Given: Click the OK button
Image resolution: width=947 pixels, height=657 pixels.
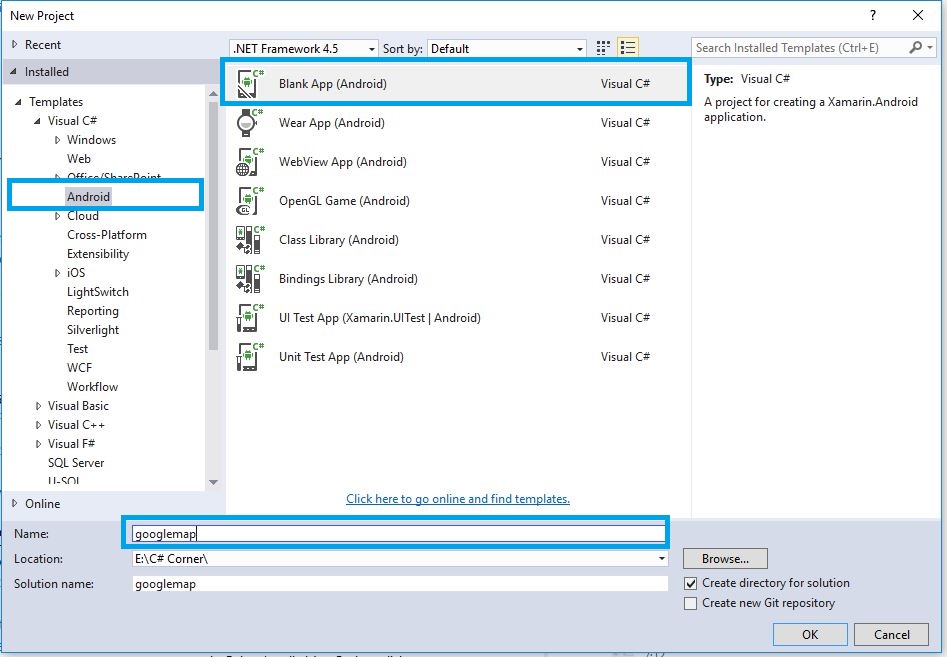Looking at the screenshot, I should (x=810, y=635).
